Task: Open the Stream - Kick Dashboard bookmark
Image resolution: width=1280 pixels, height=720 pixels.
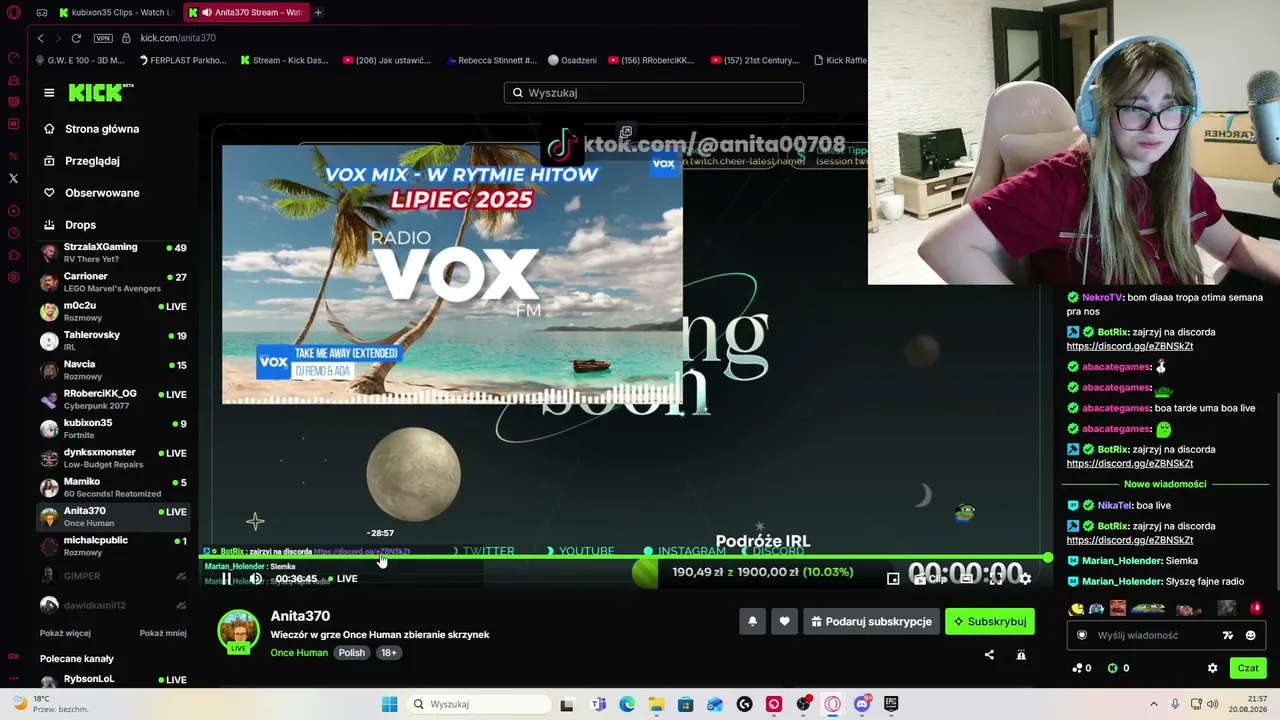Action: [x=284, y=60]
